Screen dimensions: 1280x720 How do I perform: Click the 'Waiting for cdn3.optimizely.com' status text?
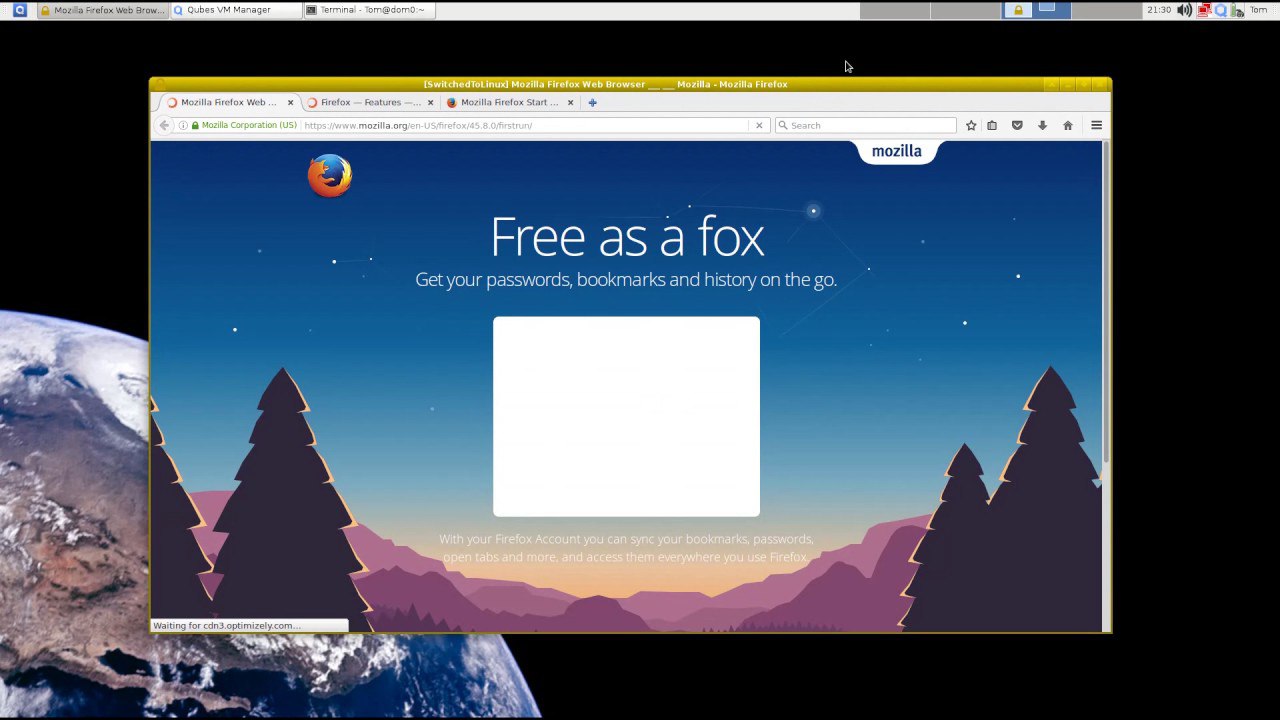[226, 626]
